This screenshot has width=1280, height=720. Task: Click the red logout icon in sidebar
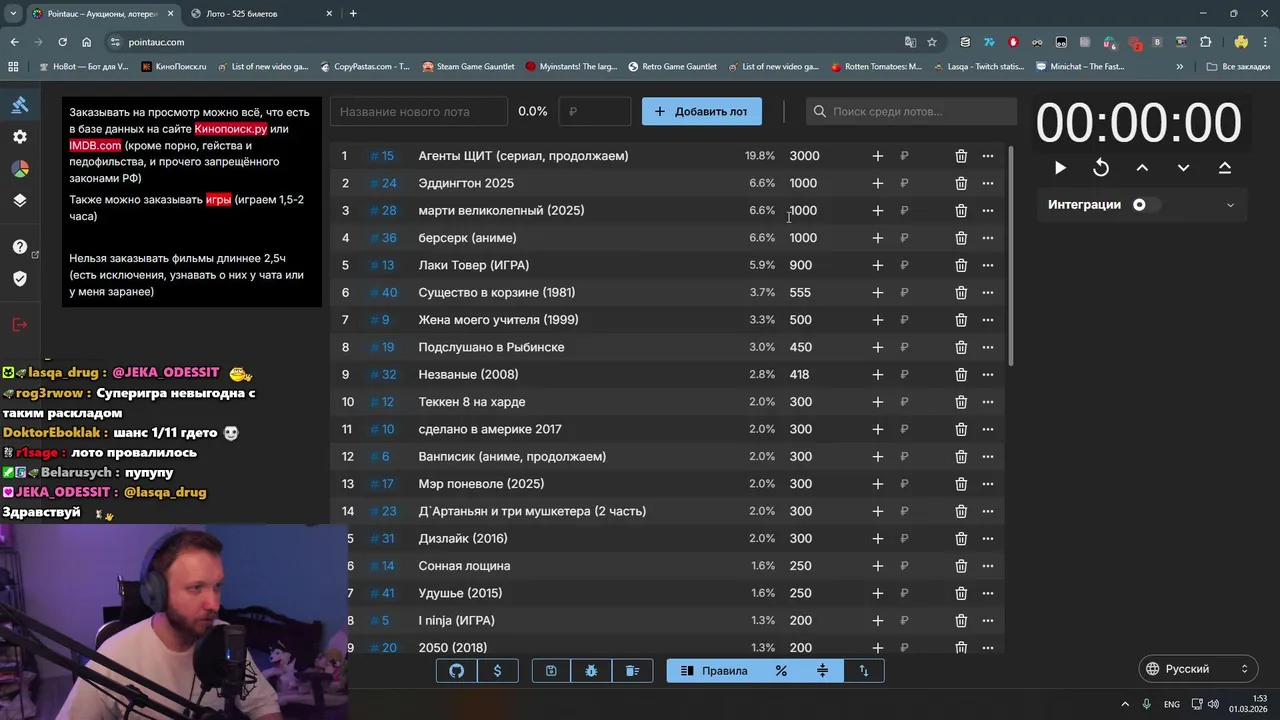point(20,324)
